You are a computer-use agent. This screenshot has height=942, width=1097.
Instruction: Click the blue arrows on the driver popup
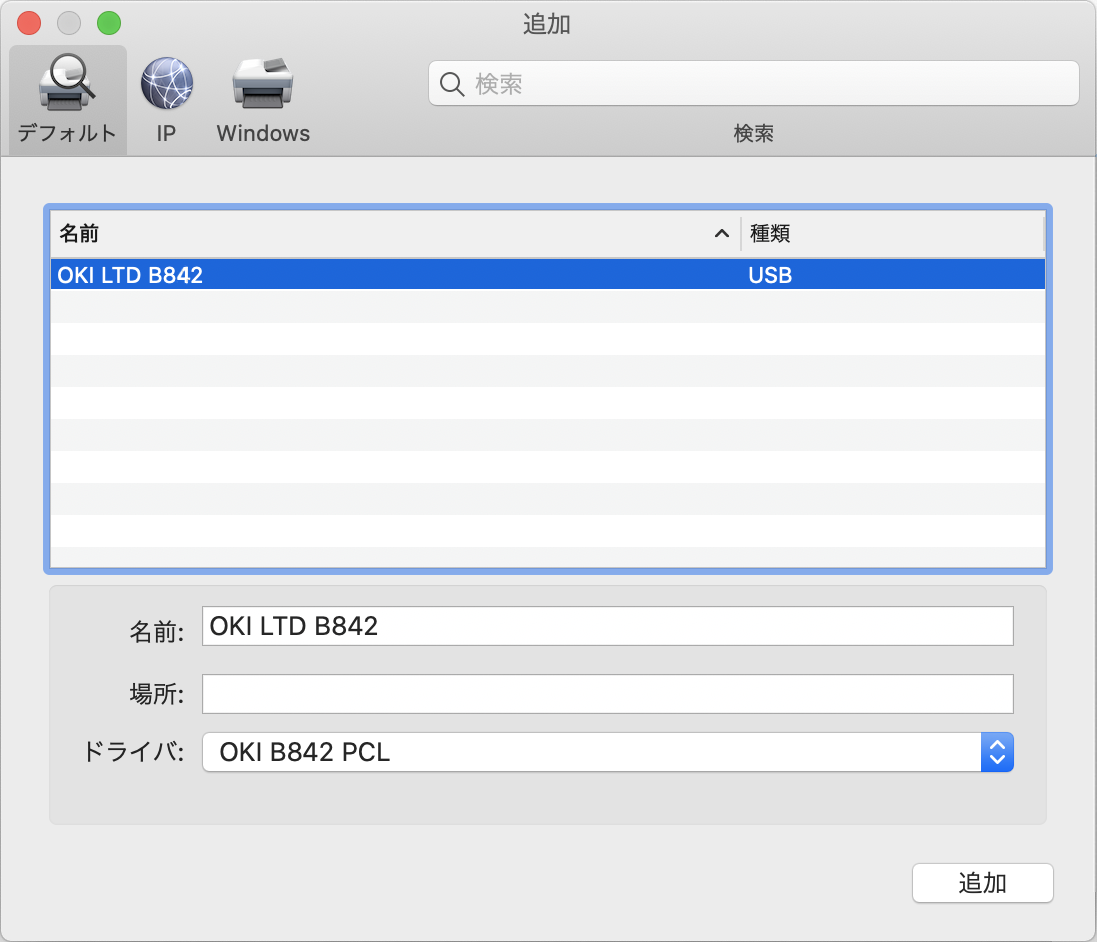coord(997,752)
